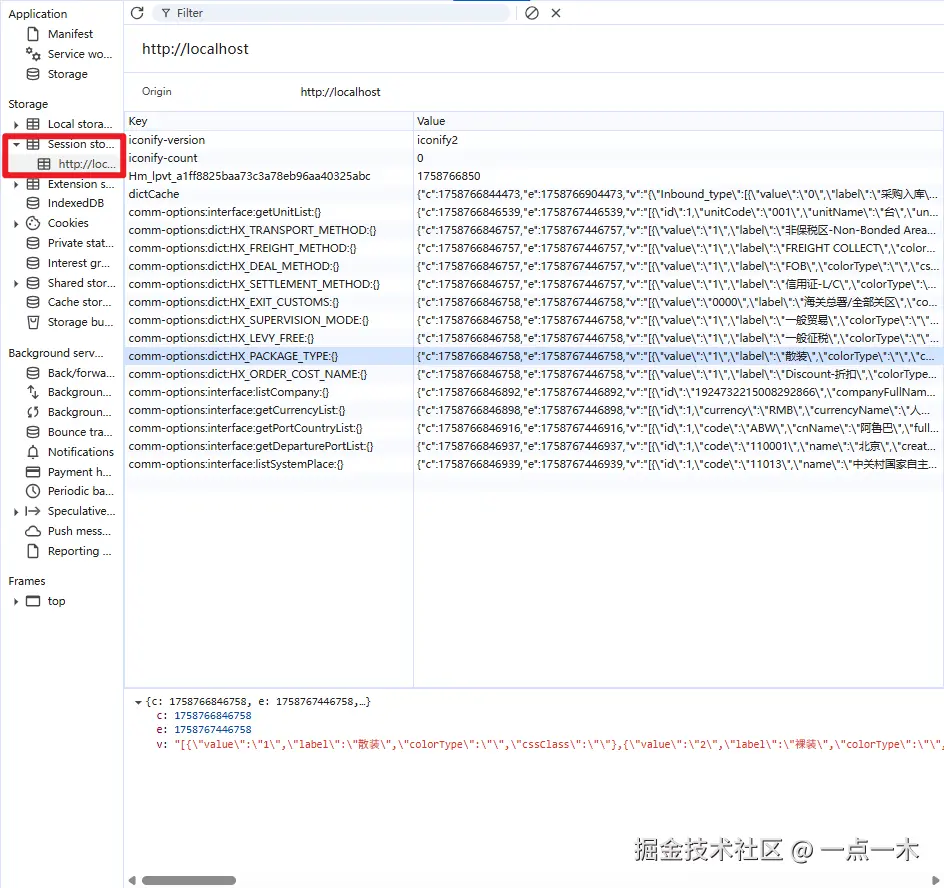
Task: Click the Push messaging cloud icon
Action: point(33,531)
